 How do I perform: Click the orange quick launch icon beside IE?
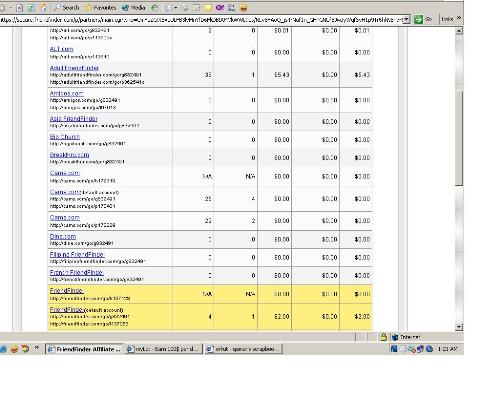click(14, 349)
